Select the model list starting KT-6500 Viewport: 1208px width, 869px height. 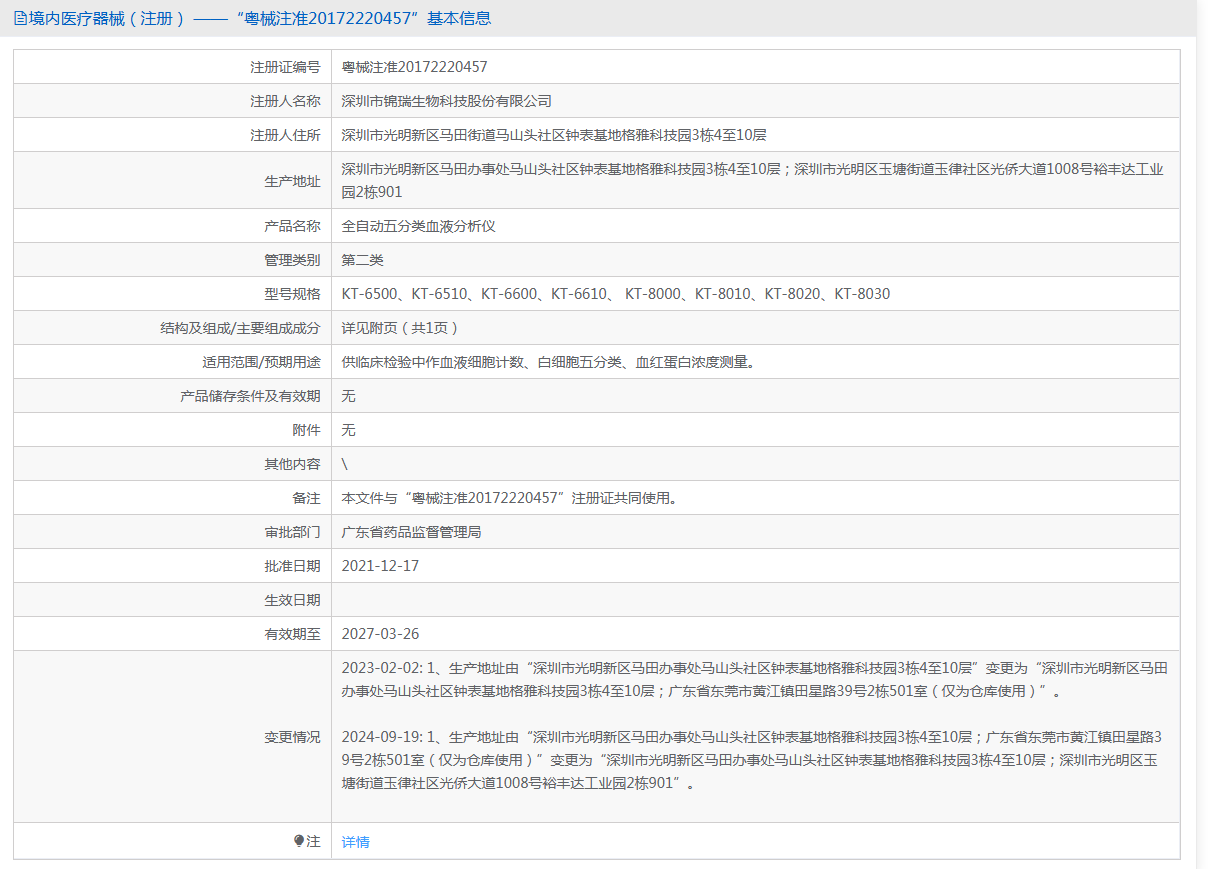(616, 294)
